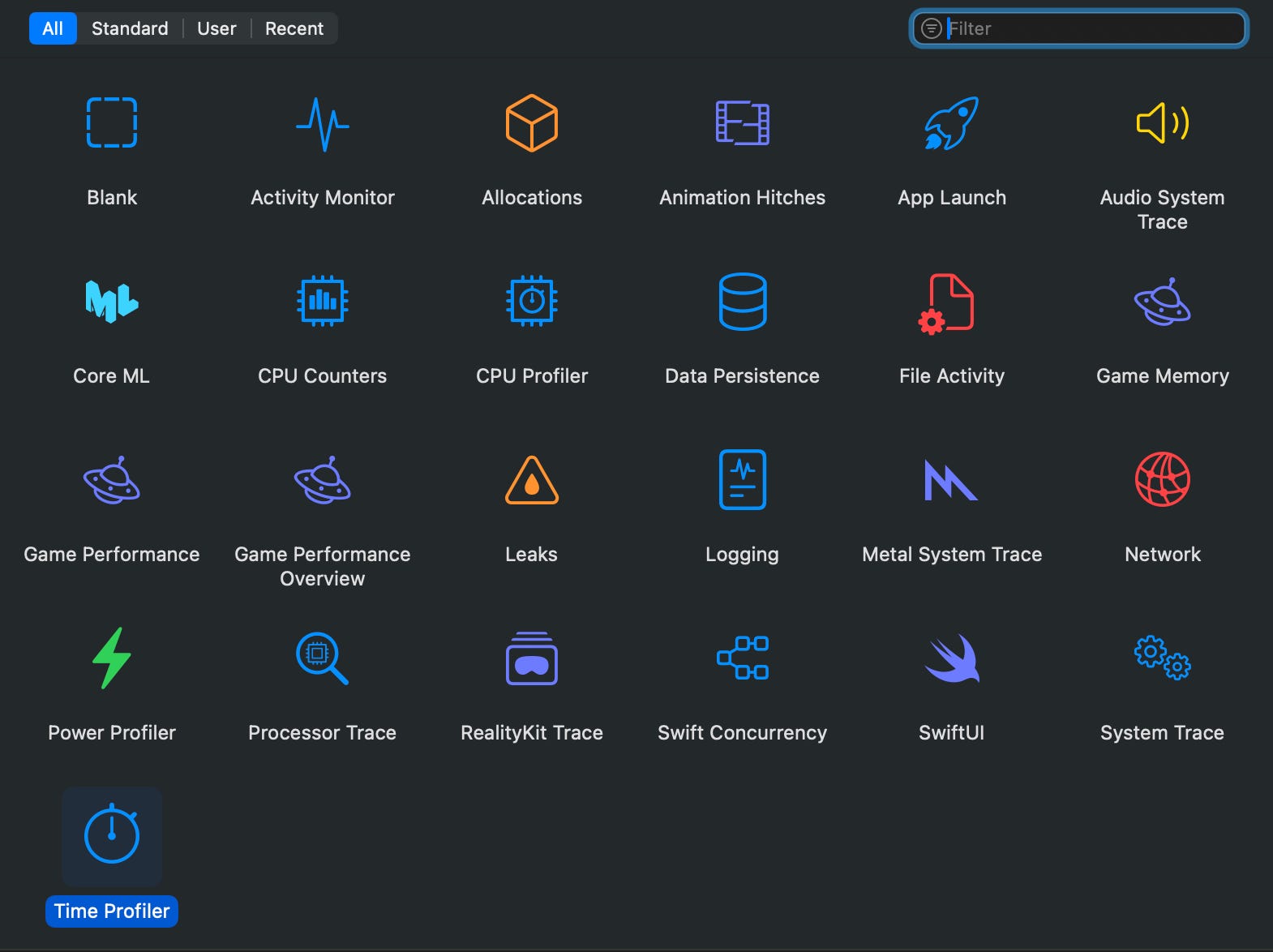Choose the Swift Concurrency nodes icon
Screen dimensions: 1273x952
click(x=742, y=658)
